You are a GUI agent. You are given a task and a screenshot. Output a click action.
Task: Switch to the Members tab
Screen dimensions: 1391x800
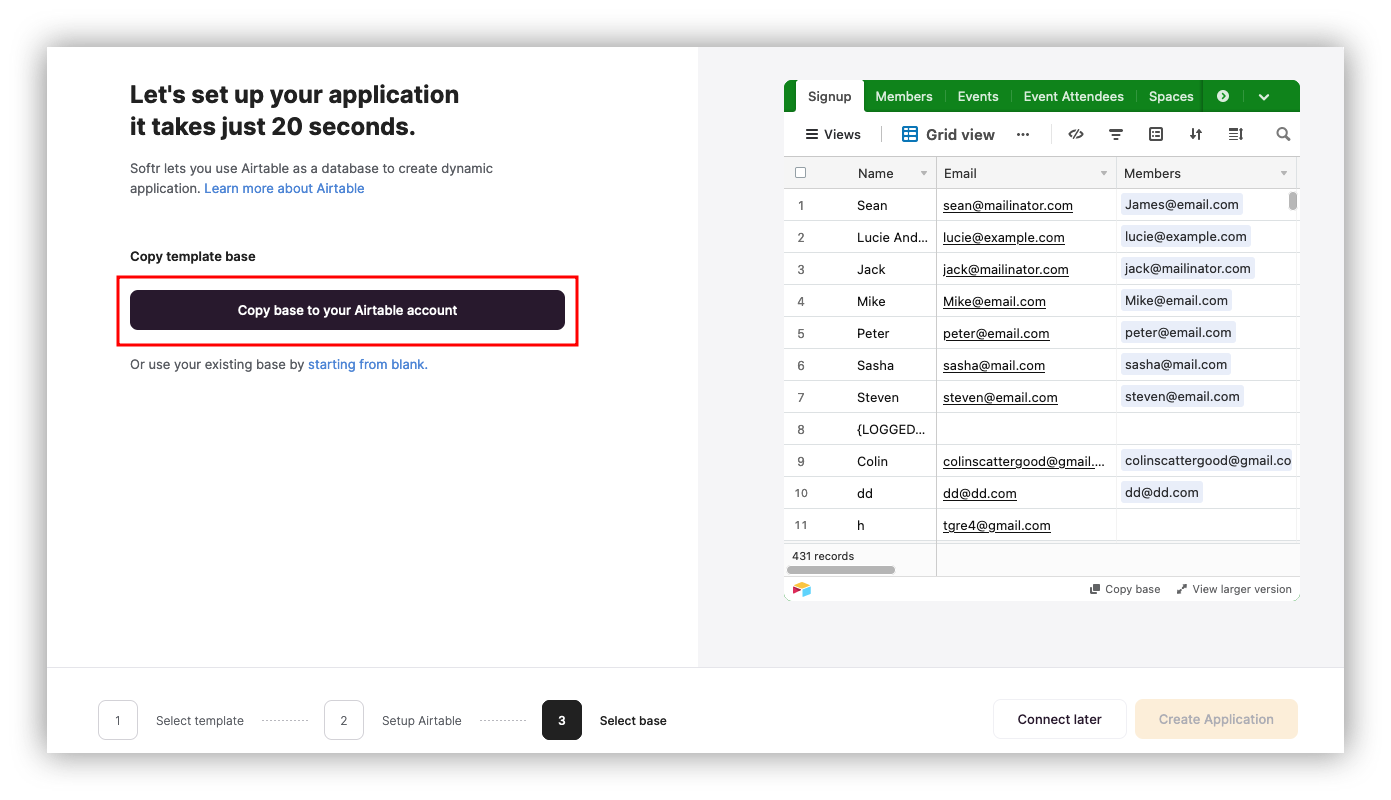click(x=904, y=96)
